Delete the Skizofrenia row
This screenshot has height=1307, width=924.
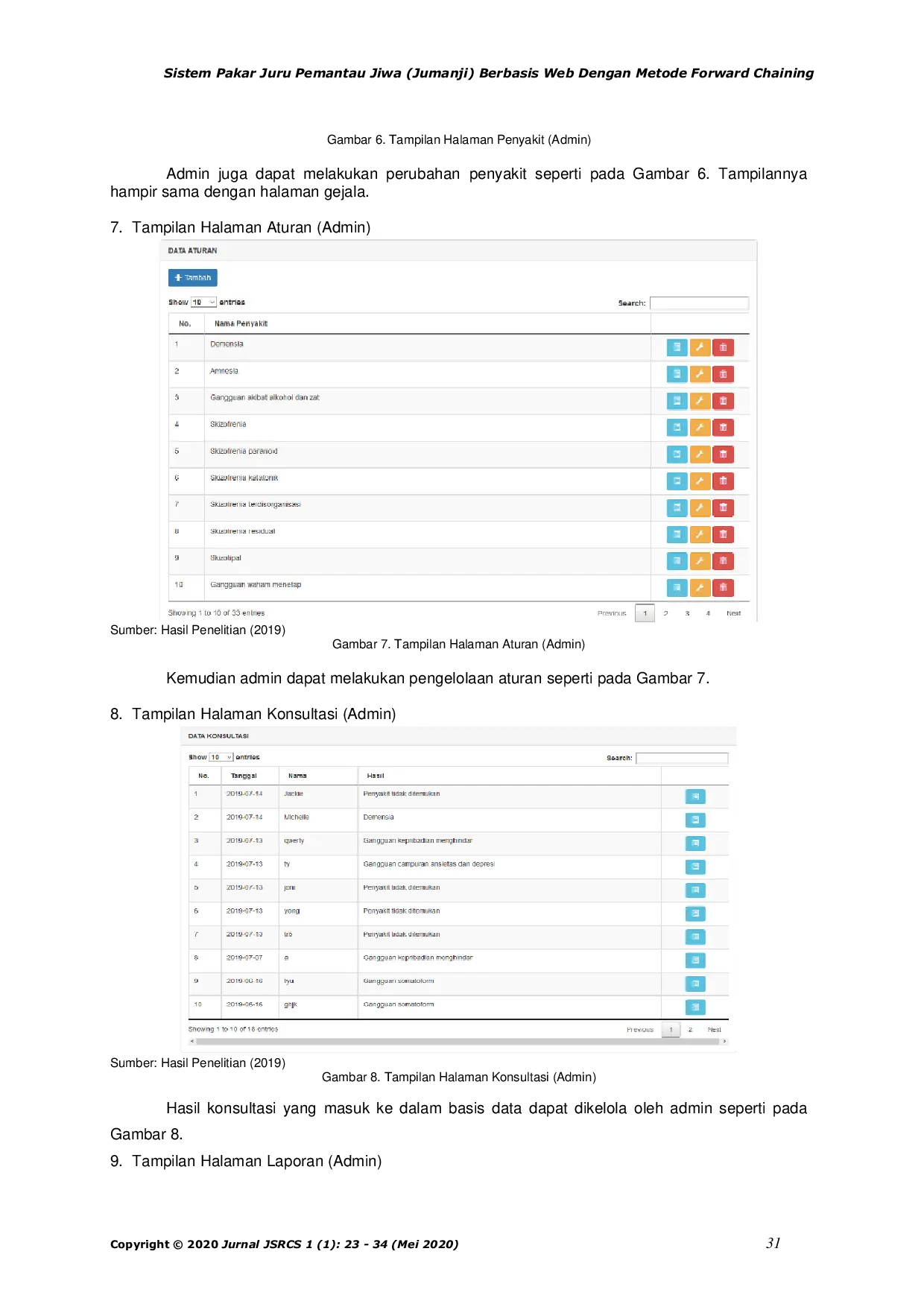(x=723, y=428)
